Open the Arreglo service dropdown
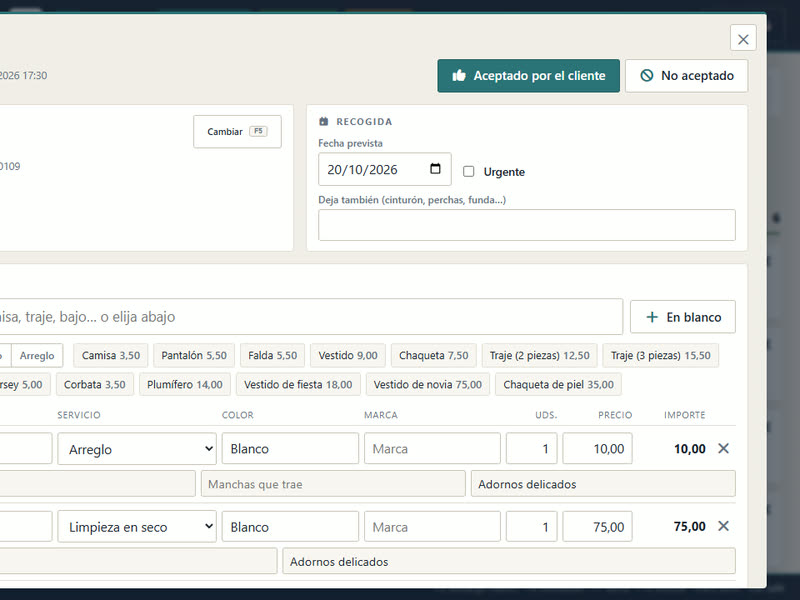 pos(137,449)
